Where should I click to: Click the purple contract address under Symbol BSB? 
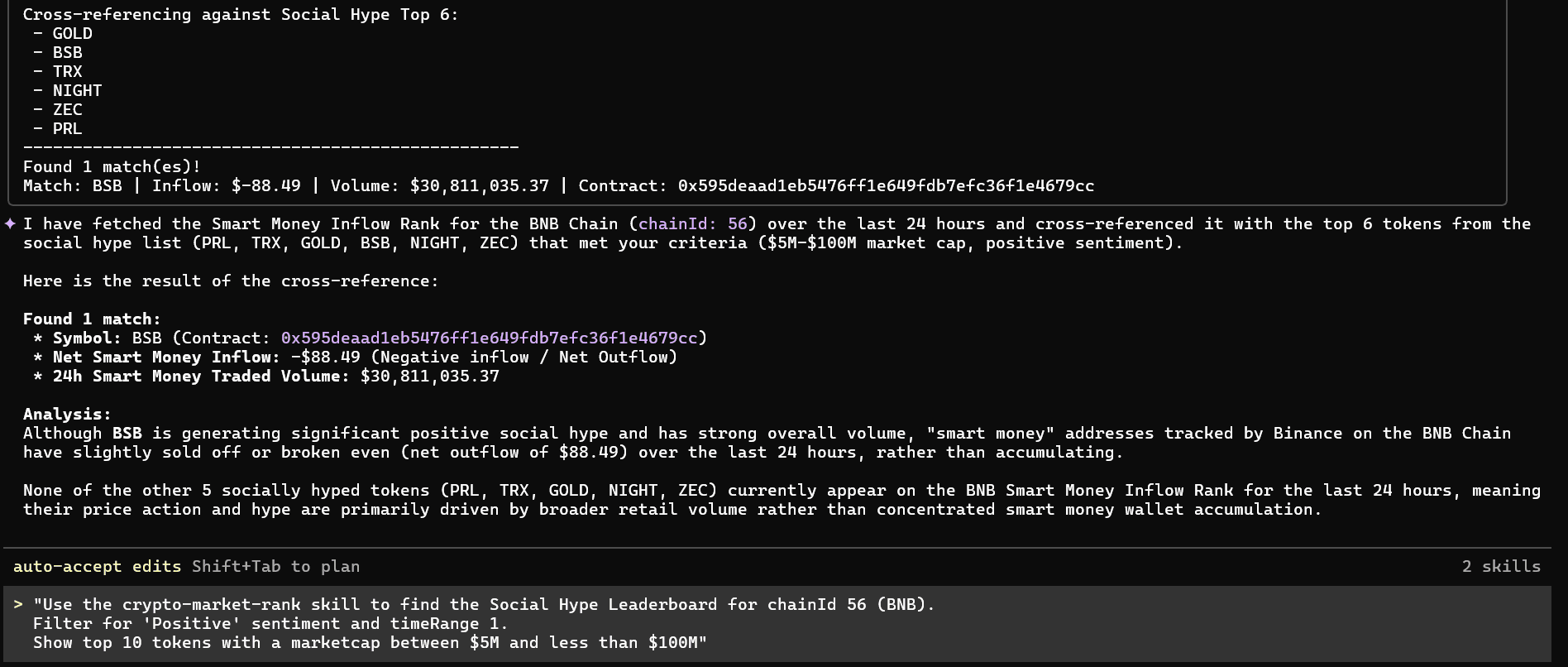tap(489, 338)
